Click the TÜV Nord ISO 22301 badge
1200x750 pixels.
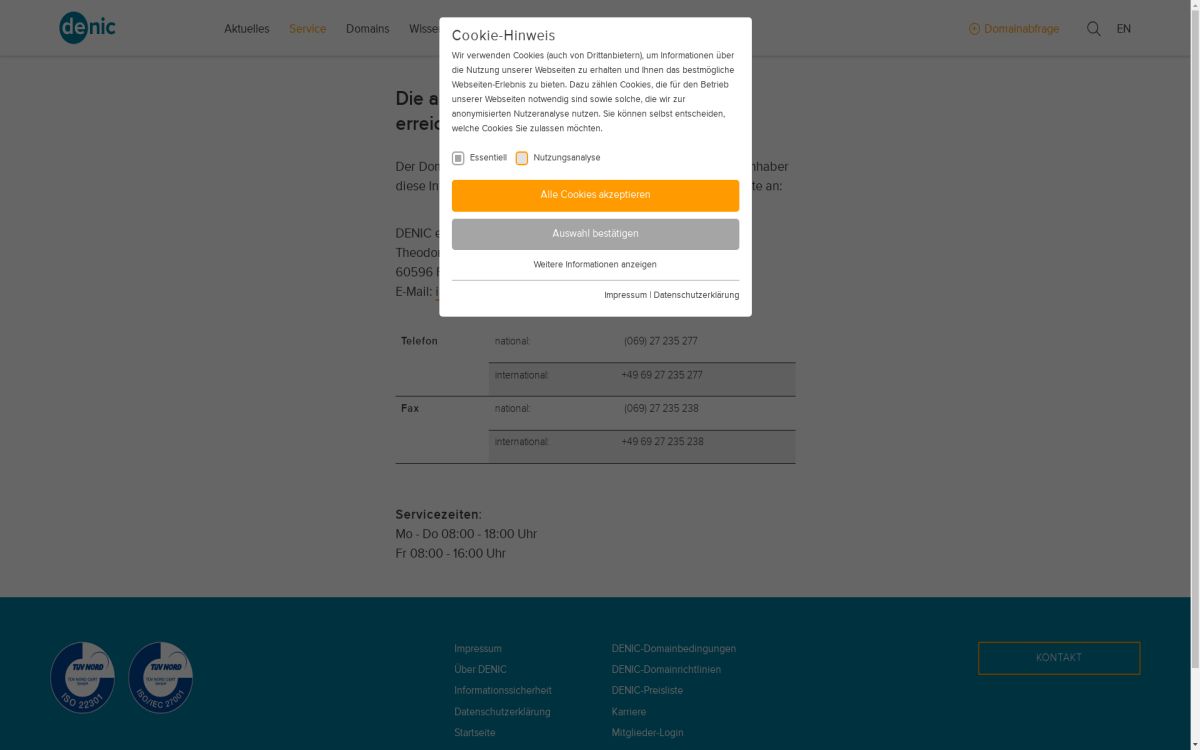(x=82, y=678)
